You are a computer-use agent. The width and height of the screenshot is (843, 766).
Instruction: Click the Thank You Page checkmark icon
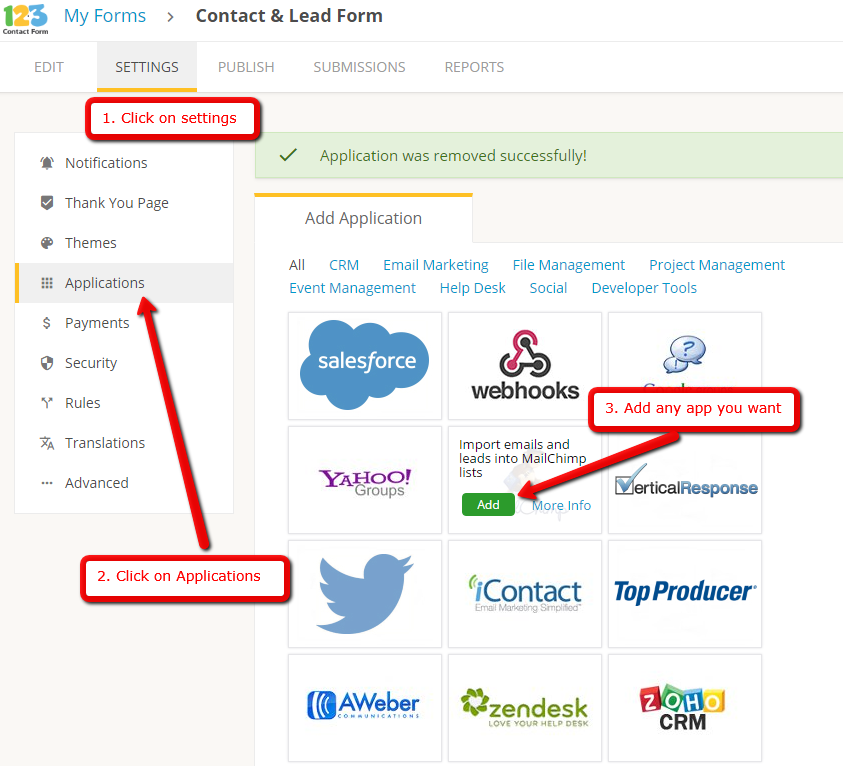click(47, 203)
